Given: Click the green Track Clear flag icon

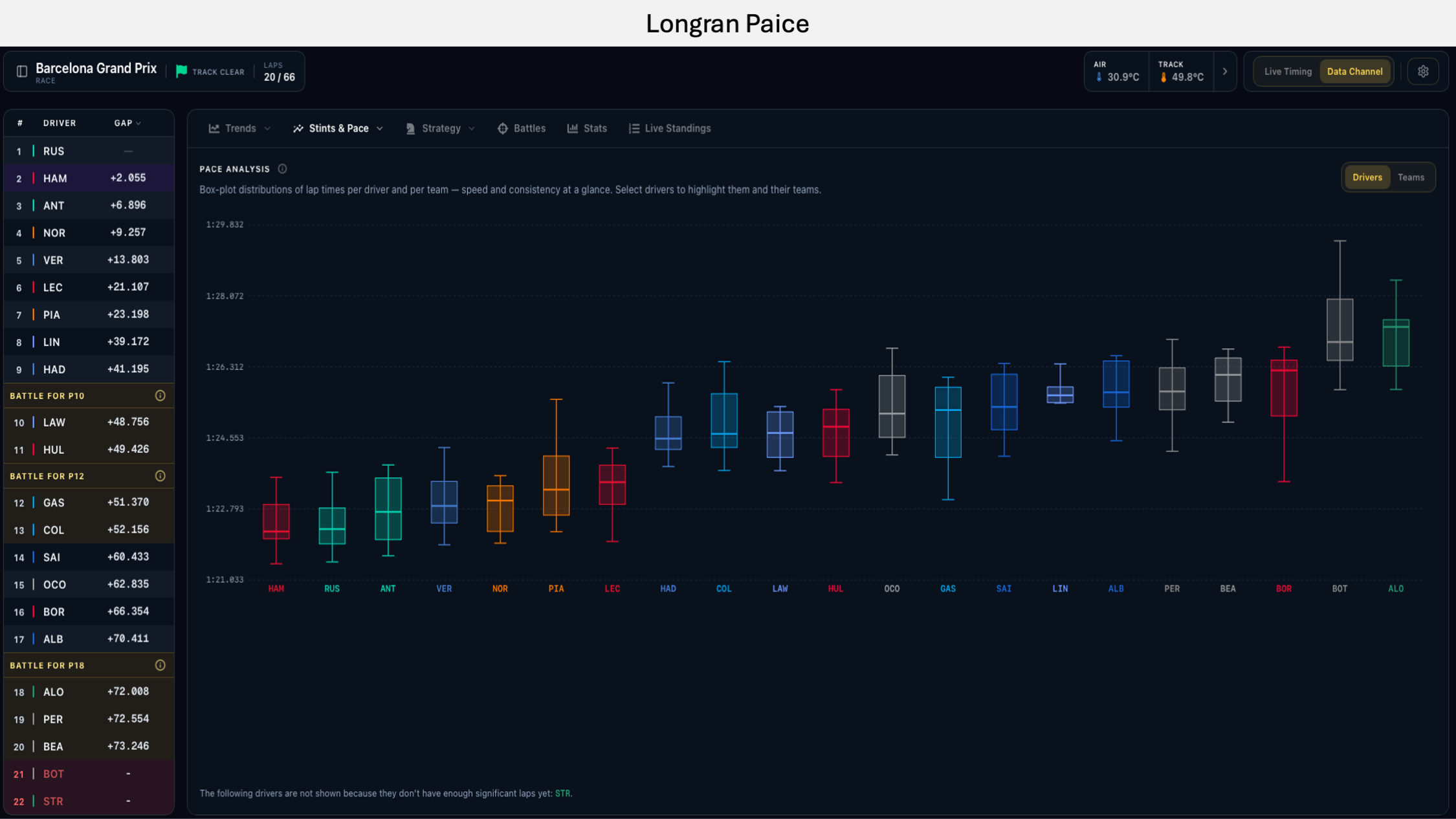Looking at the screenshot, I should coord(182,71).
